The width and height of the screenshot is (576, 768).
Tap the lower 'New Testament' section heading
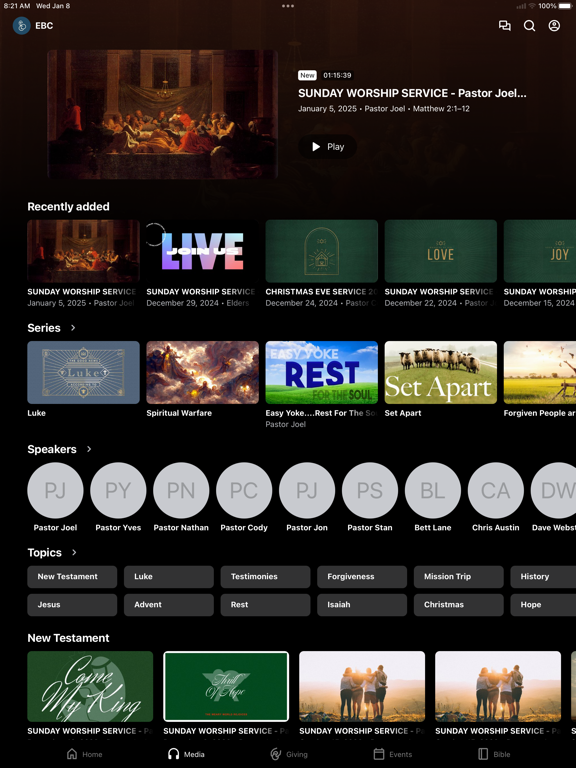point(68,638)
